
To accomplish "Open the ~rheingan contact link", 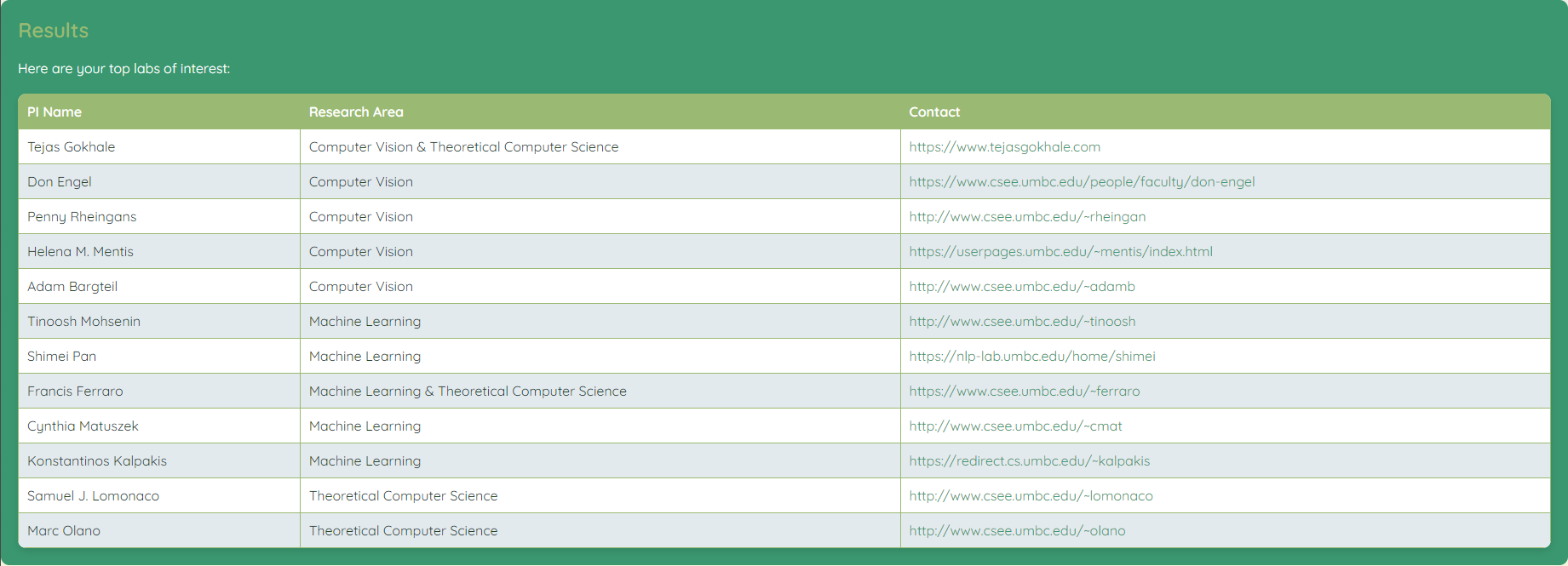I will [x=1027, y=216].
